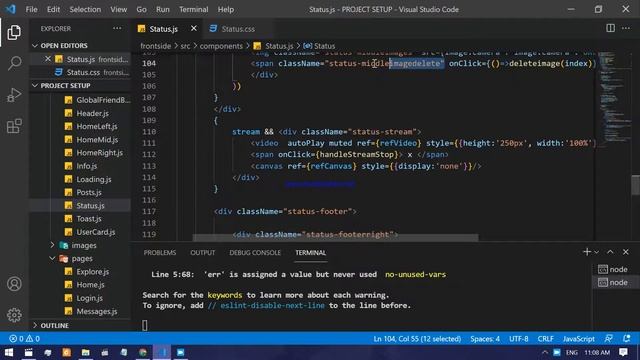
Task: Open the View menu
Action: coord(118,9)
